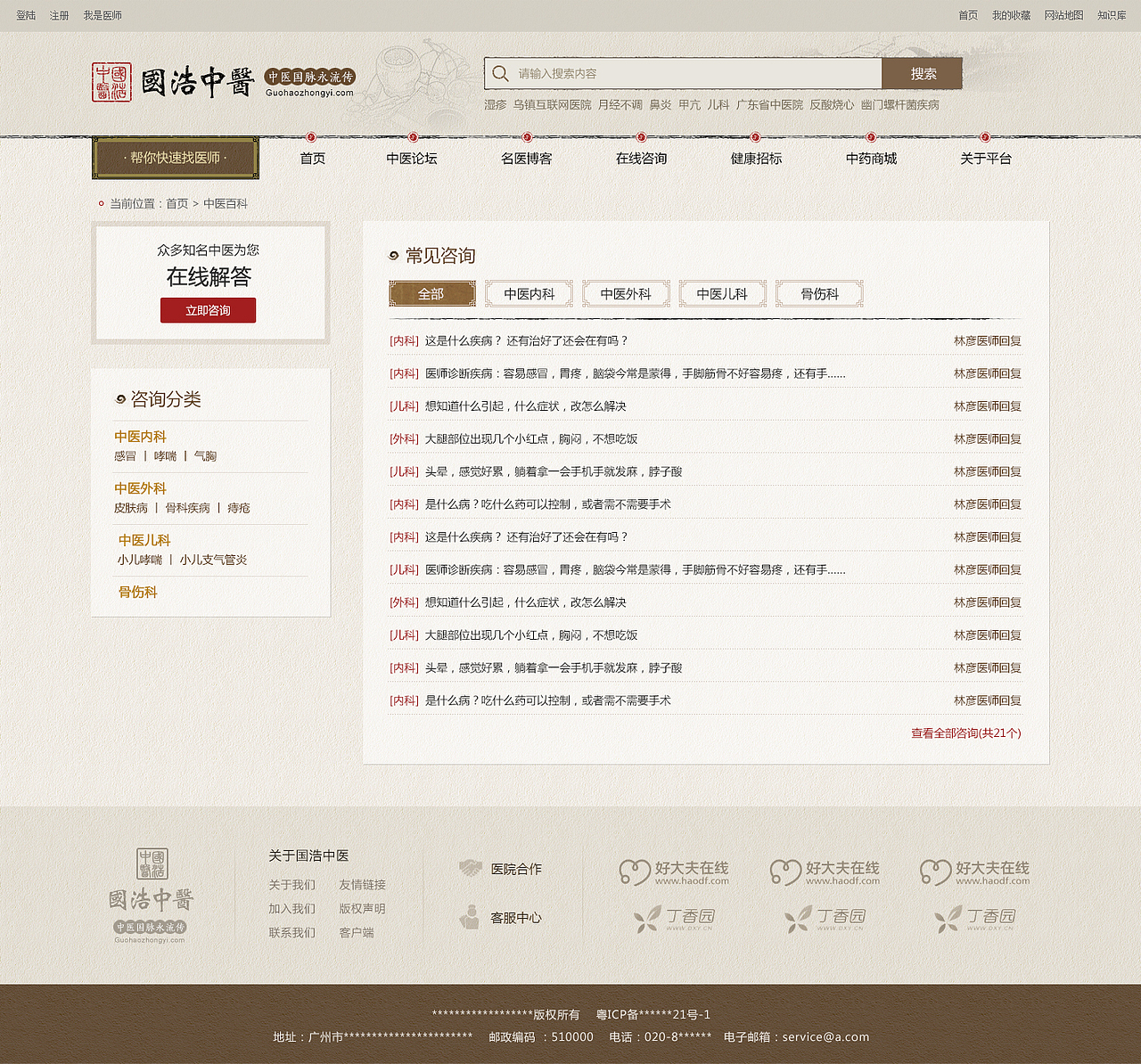Click hot keyword 广东省中医院
Screen dimensions: 1141x1064
769,104
